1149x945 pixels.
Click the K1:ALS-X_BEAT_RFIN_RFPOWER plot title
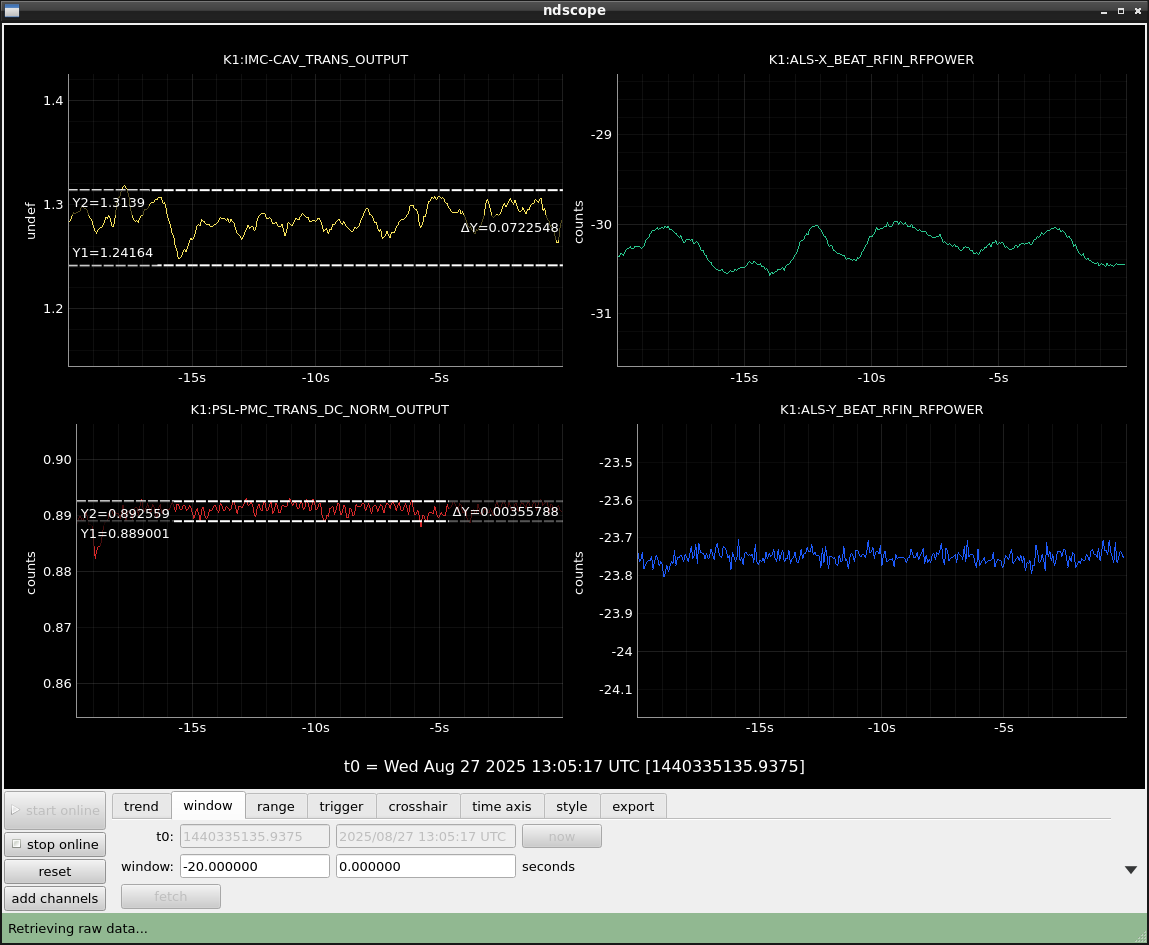[x=871, y=60]
